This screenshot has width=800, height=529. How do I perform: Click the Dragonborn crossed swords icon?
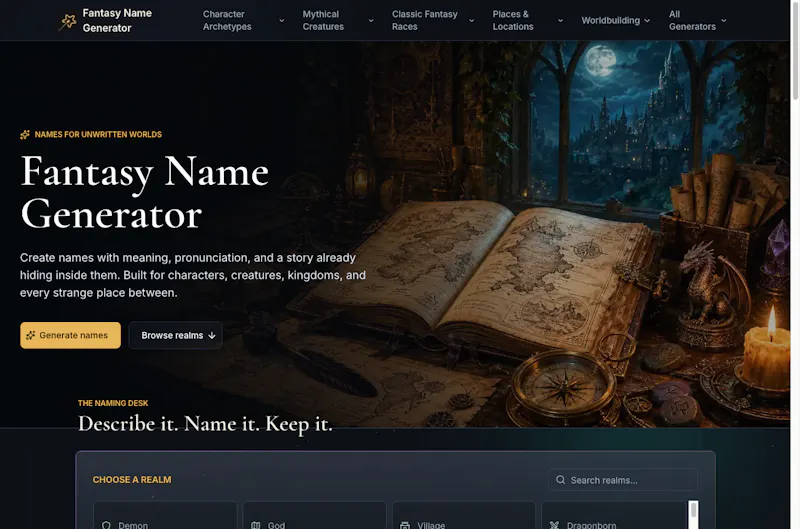click(x=555, y=525)
